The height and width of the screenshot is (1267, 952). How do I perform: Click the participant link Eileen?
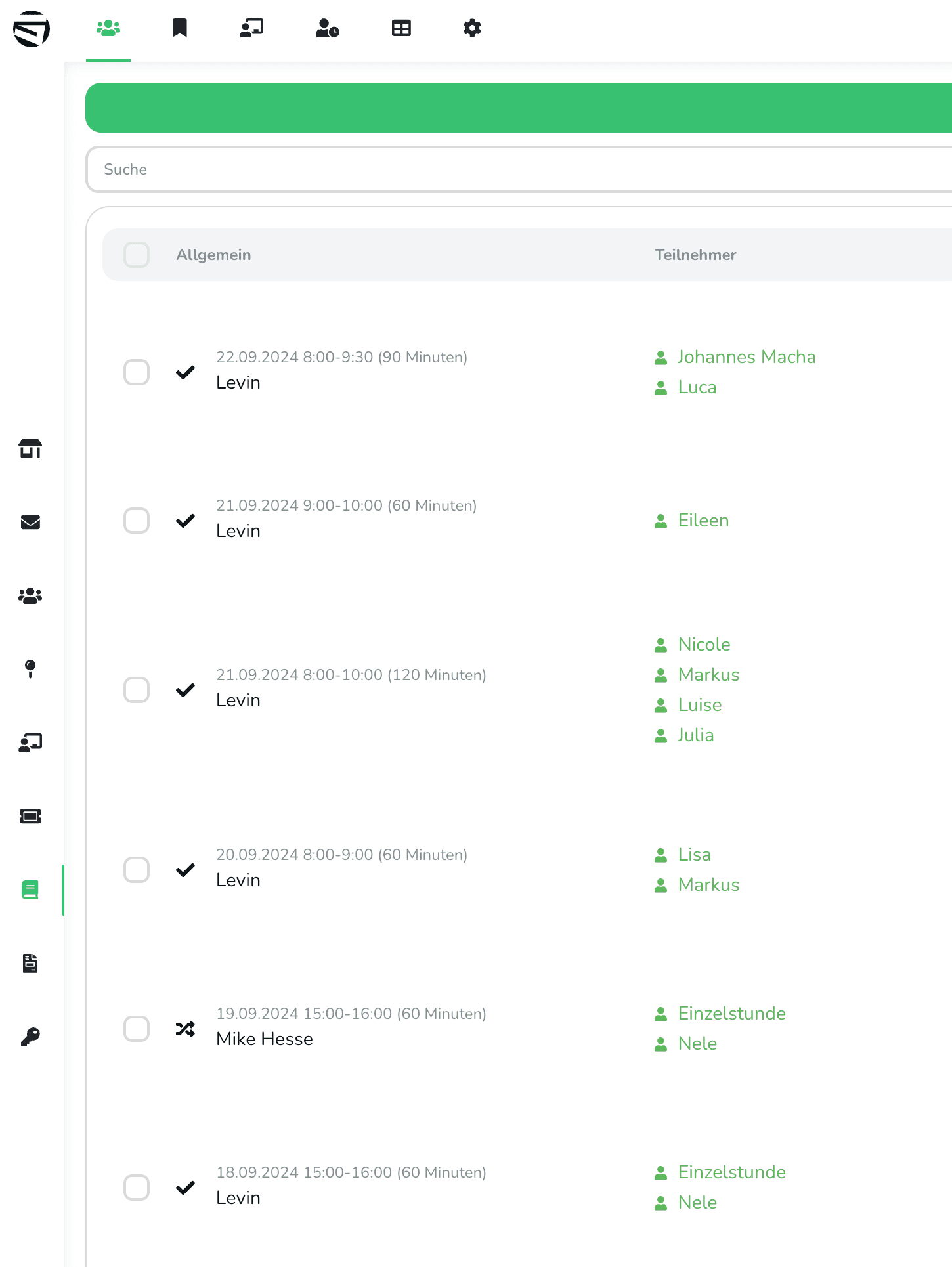coord(703,521)
